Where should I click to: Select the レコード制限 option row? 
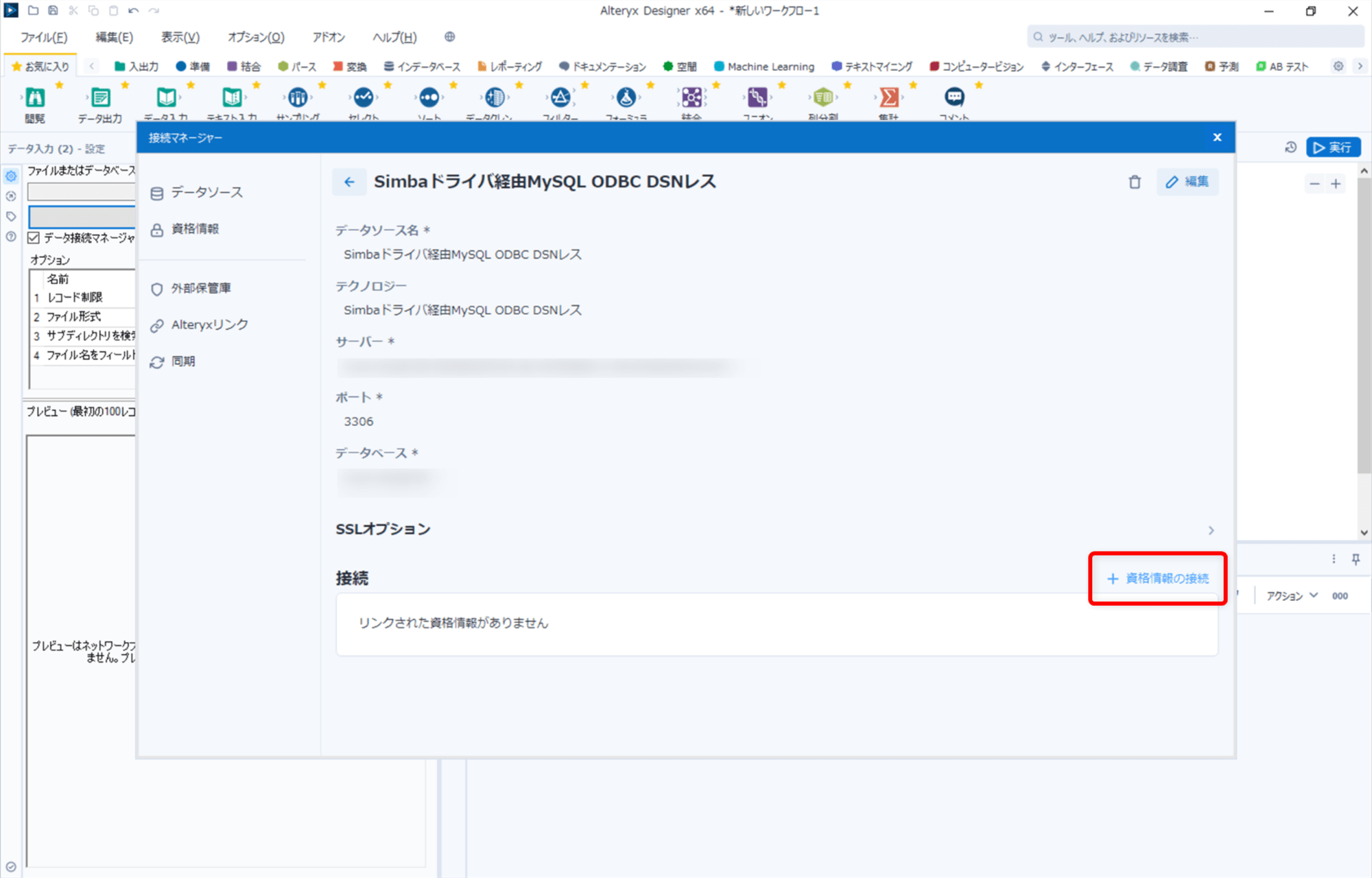[83, 297]
